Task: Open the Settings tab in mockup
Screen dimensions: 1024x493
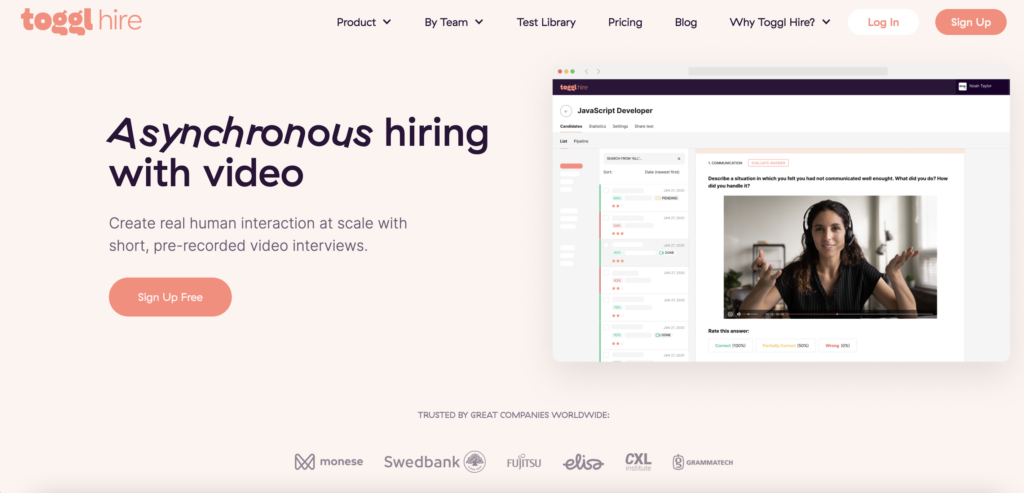Action: pyautogui.click(x=620, y=126)
